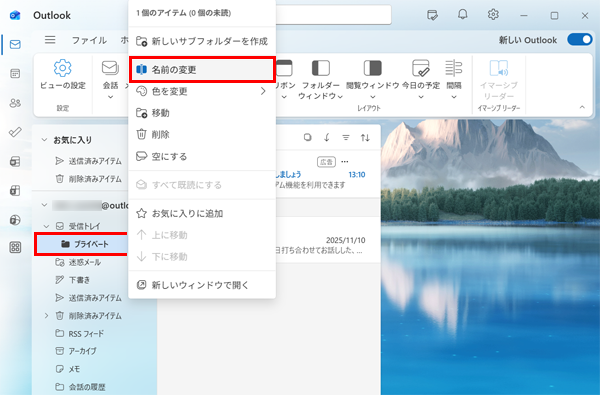600x395 pixels.
Task: Click the filter icon above message list
Action: pos(346,137)
